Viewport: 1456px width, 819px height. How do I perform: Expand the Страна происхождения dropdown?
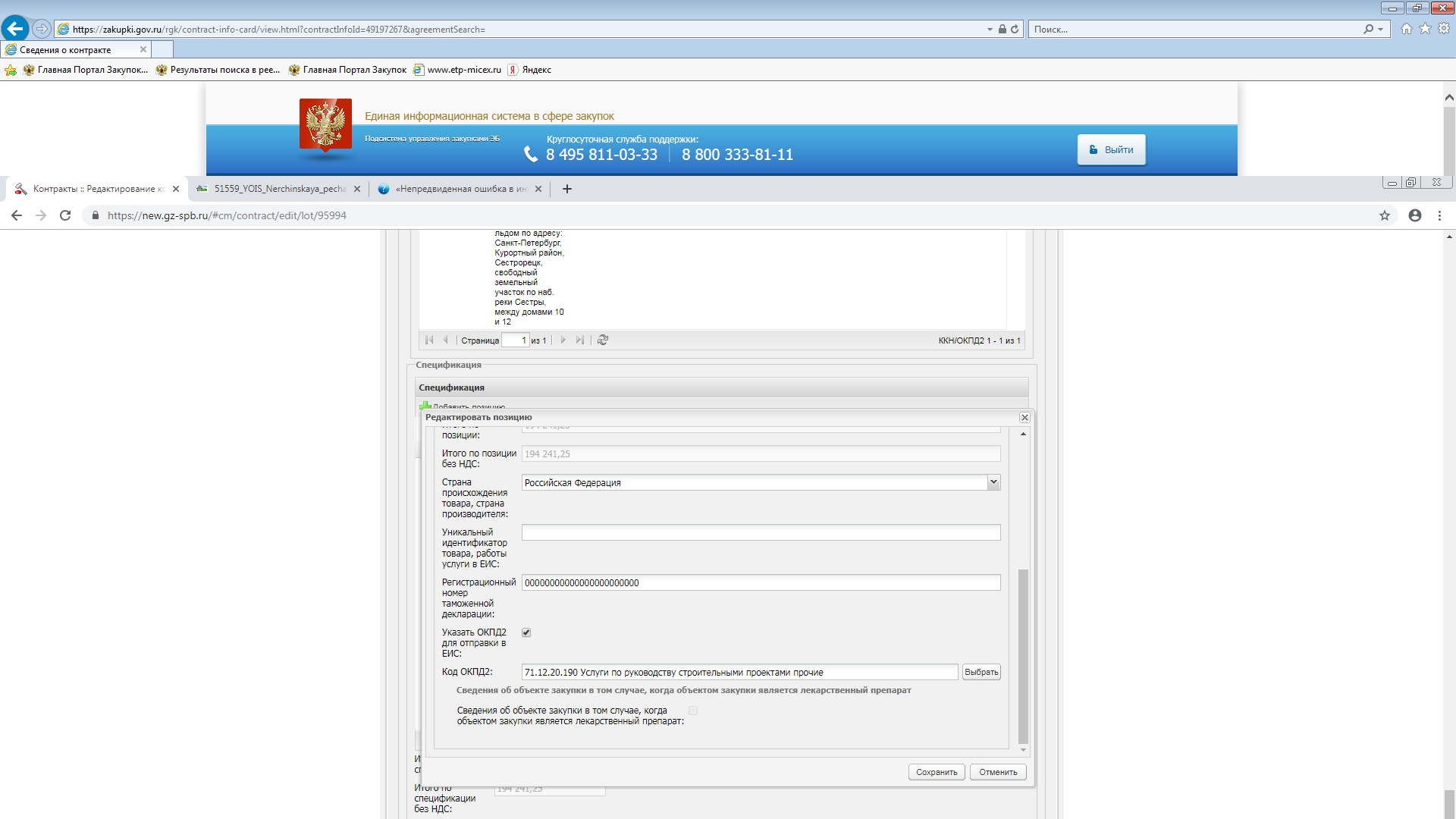993,482
